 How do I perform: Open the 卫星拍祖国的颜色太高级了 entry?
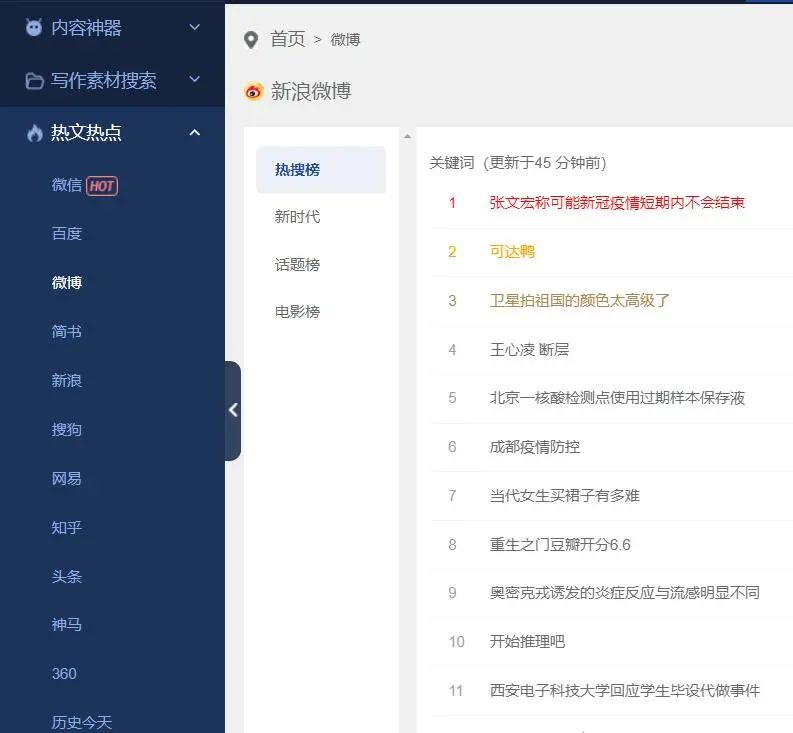pyautogui.click(x=580, y=300)
